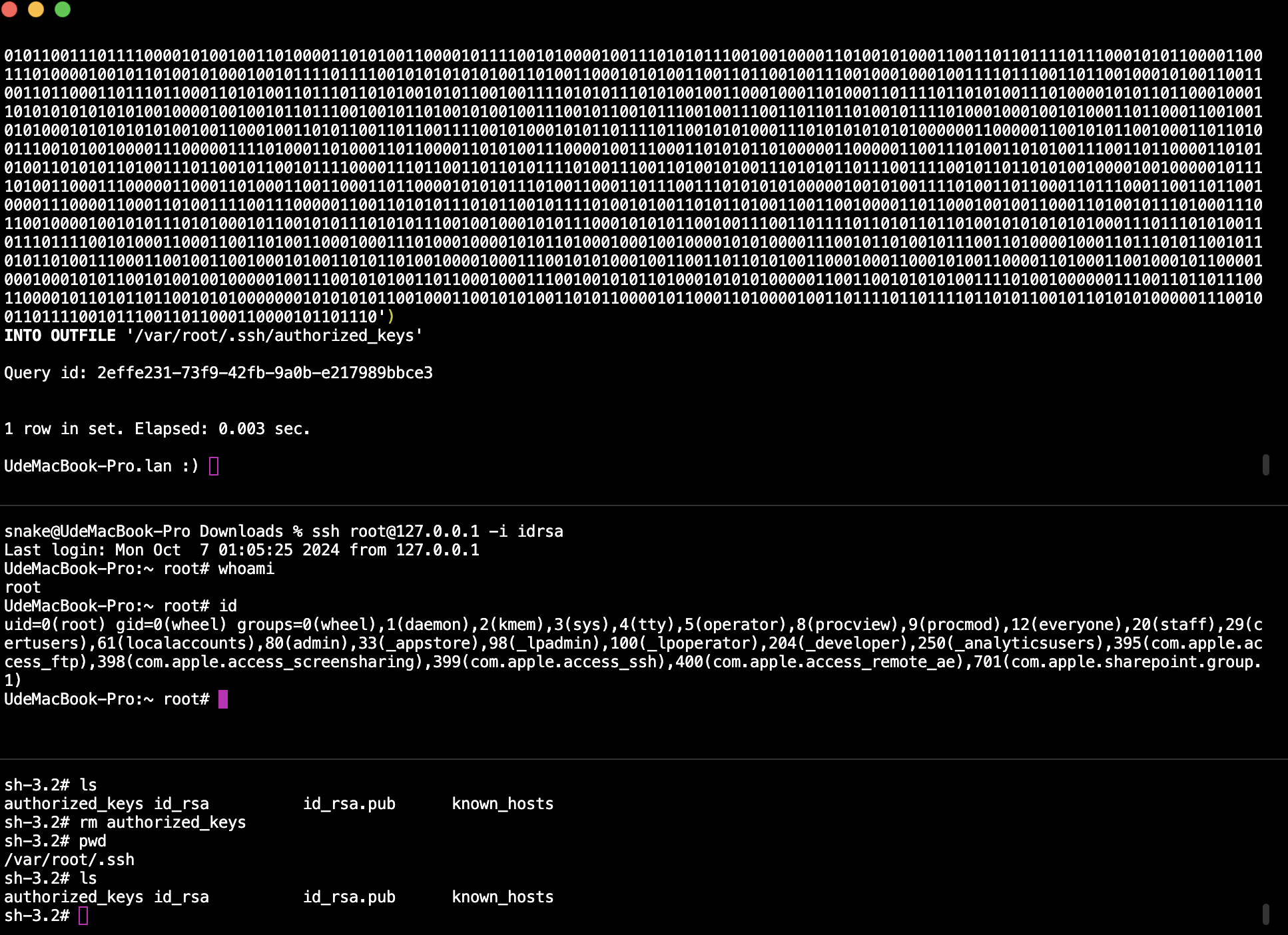Click the rm authorized_keys command

(162, 822)
